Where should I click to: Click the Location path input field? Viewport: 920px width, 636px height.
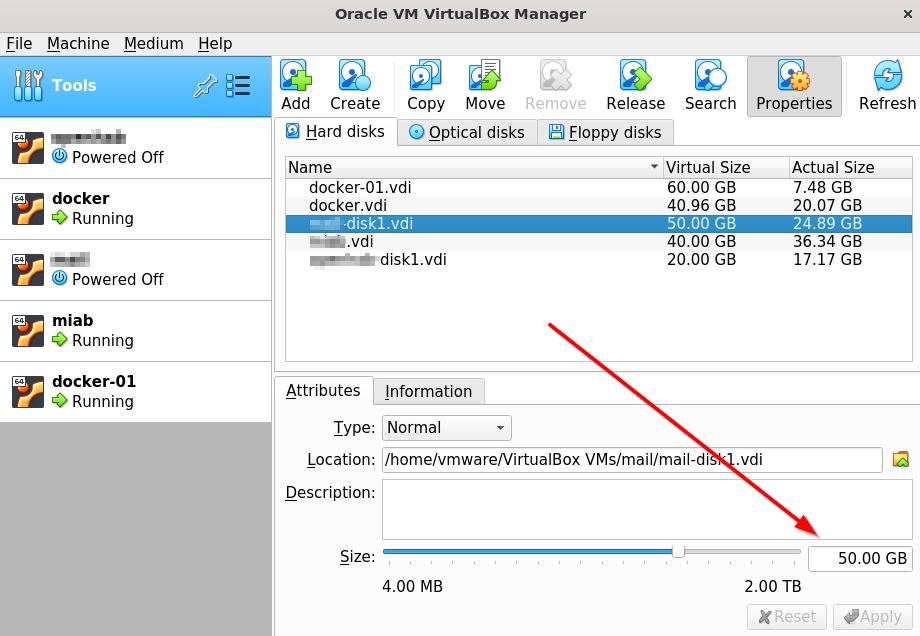tap(632, 459)
